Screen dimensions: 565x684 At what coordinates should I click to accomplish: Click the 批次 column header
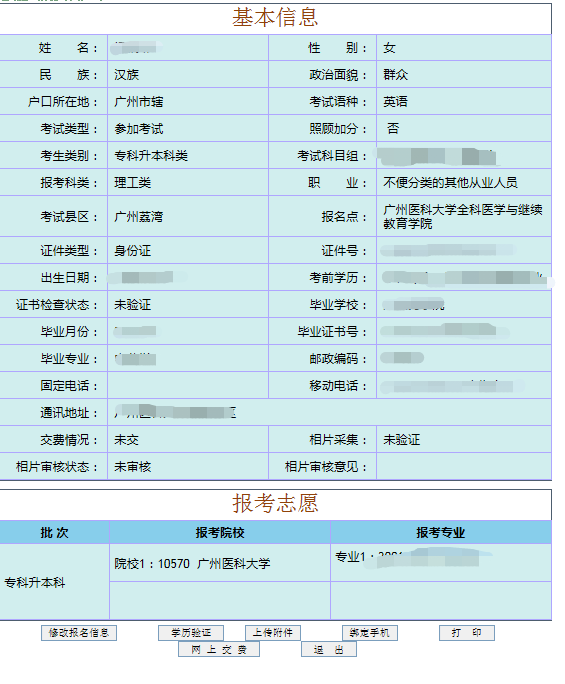55,533
